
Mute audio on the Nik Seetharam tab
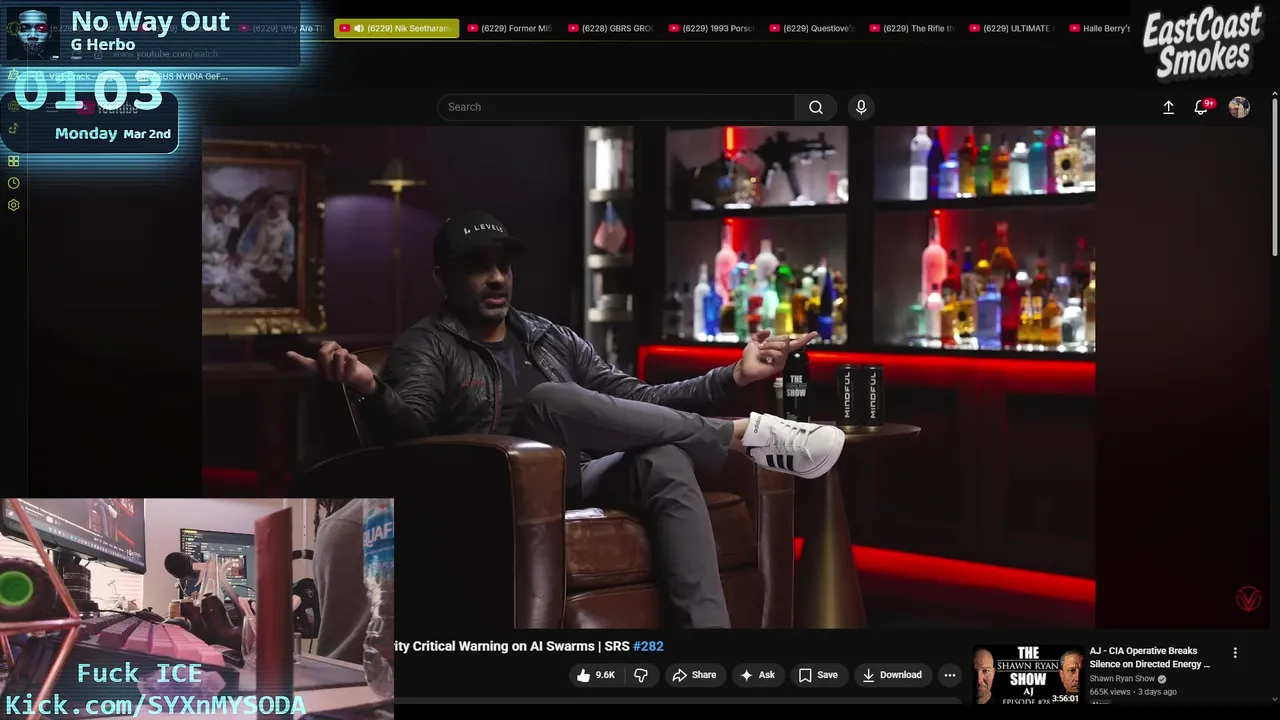[x=358, y=28]
